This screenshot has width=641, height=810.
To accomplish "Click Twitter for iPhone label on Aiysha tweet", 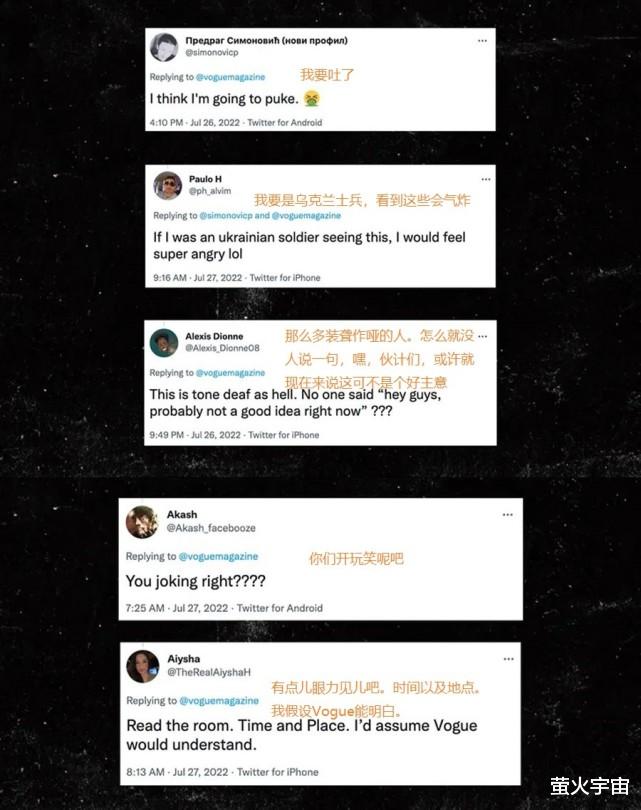I will [x=277, y=772].
